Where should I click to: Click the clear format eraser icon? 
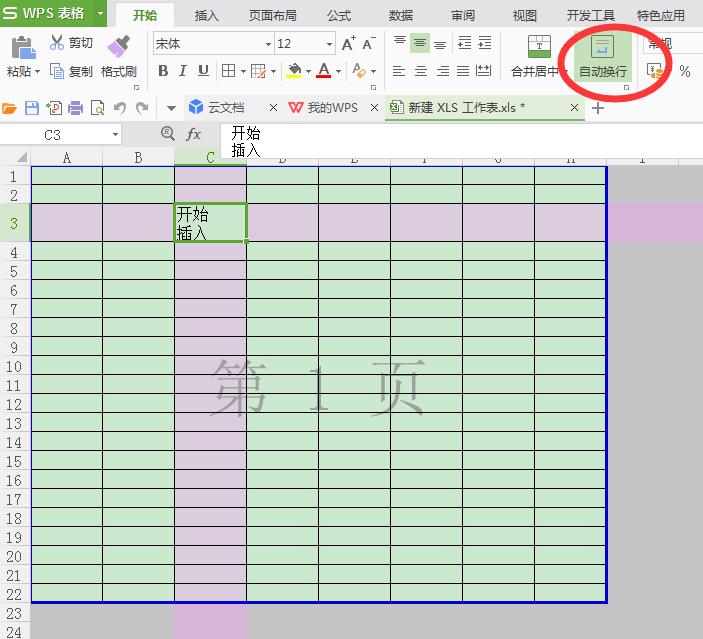(359, 70)
